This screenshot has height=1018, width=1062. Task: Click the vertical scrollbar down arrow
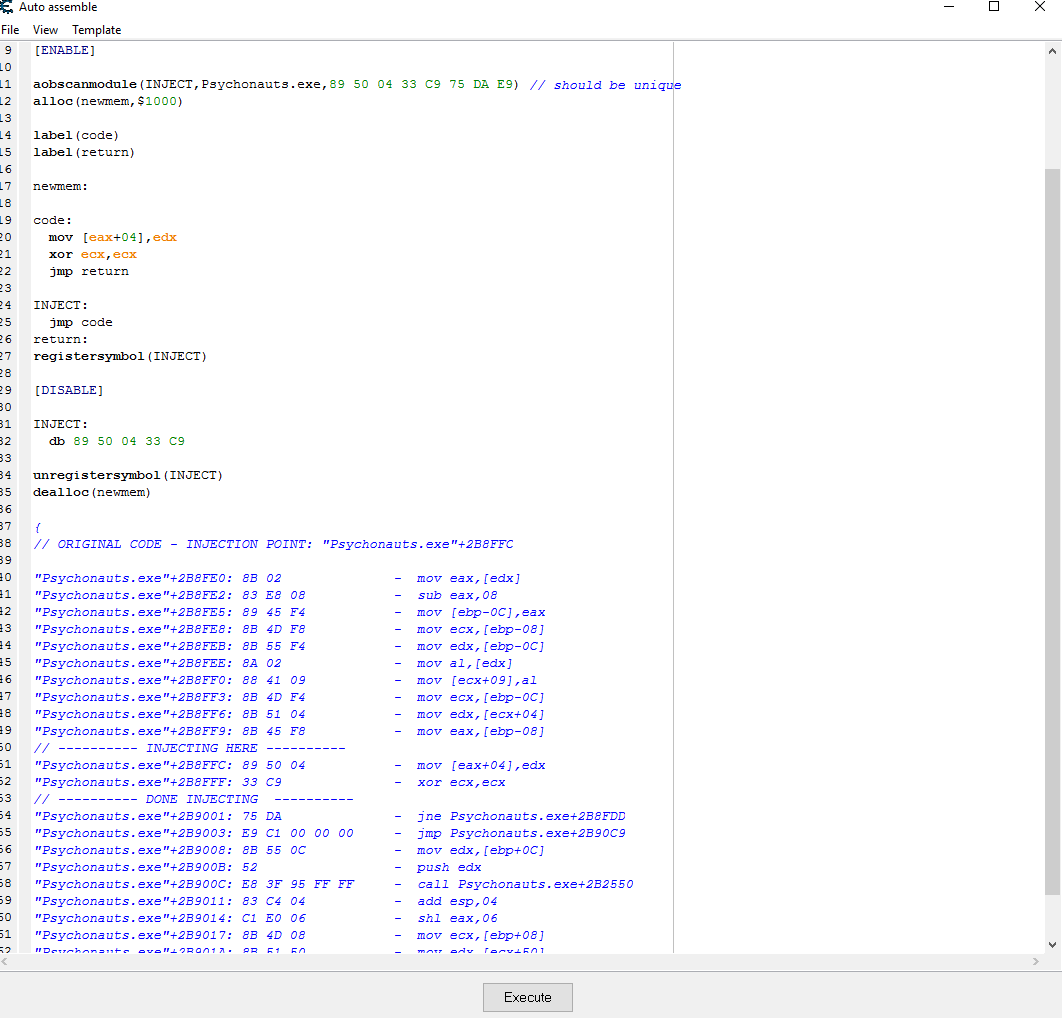(x=1052, y=944)
